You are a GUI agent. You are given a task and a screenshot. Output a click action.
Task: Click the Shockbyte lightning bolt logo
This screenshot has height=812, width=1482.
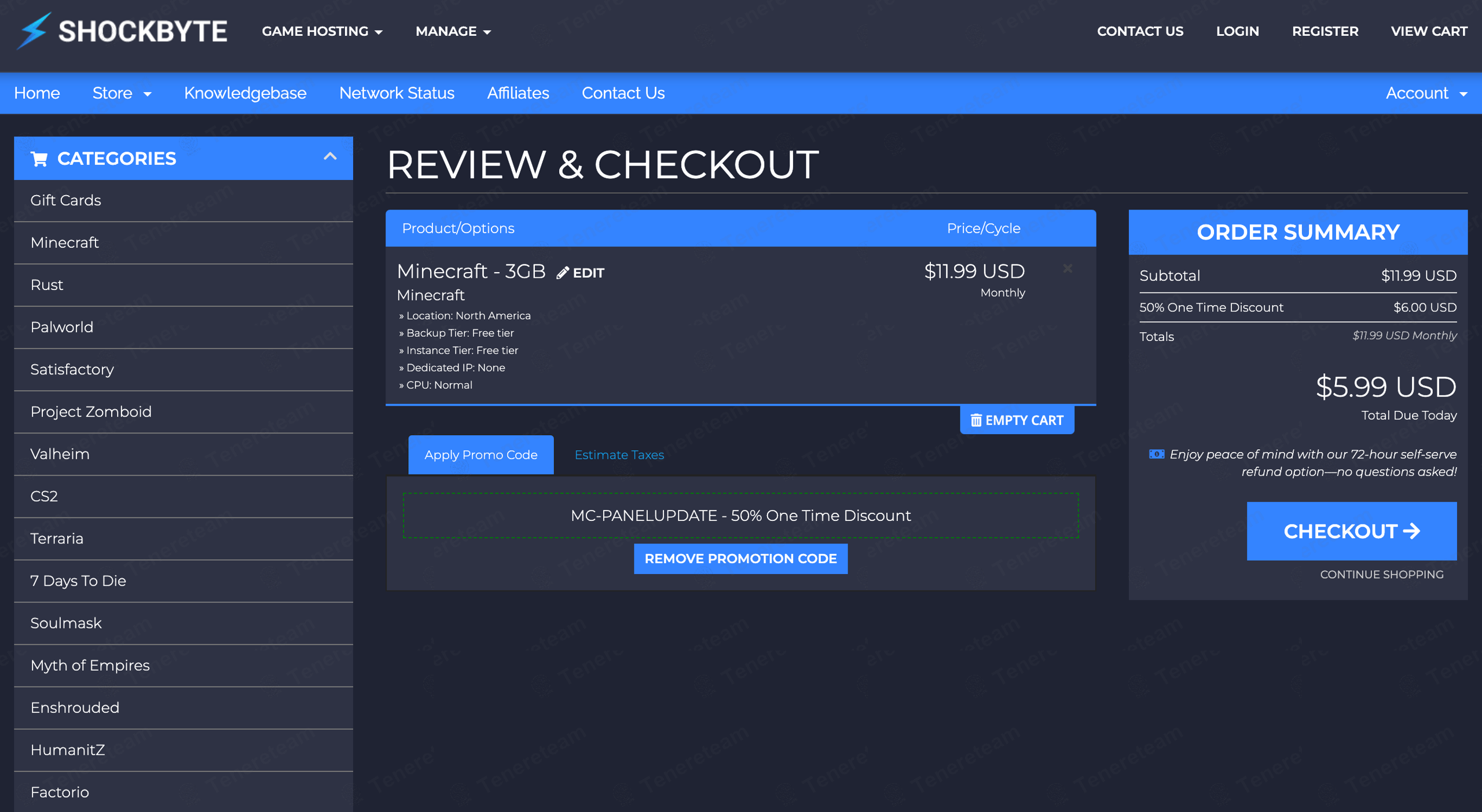click(x=34, y=31)
